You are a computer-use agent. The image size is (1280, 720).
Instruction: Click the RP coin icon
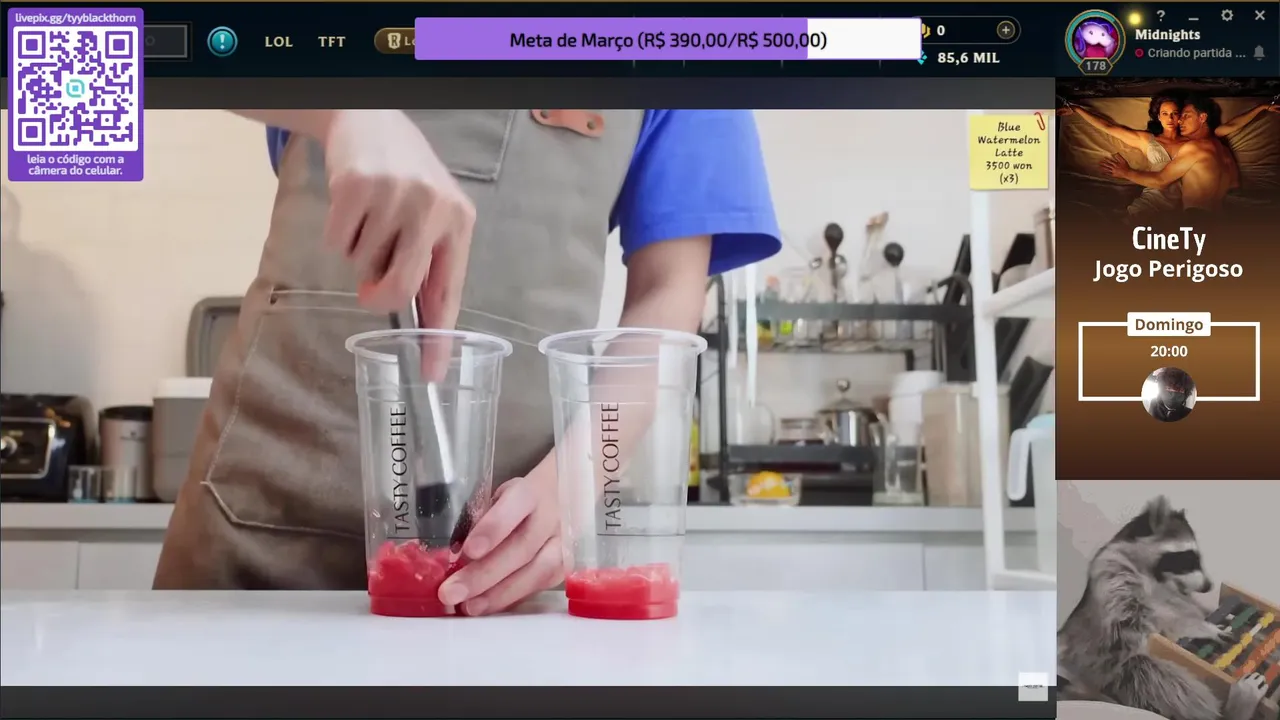tap(926, 30)
